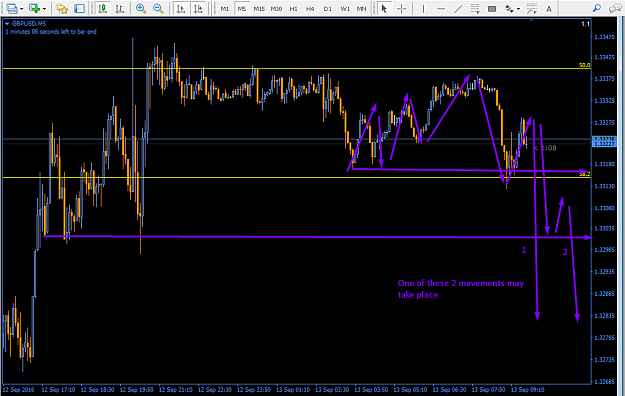Image resolution: width=625 pixels, height=396 pixels.
Task: Toggle chart auto scroll button
Action: click(x=181, y=8)
